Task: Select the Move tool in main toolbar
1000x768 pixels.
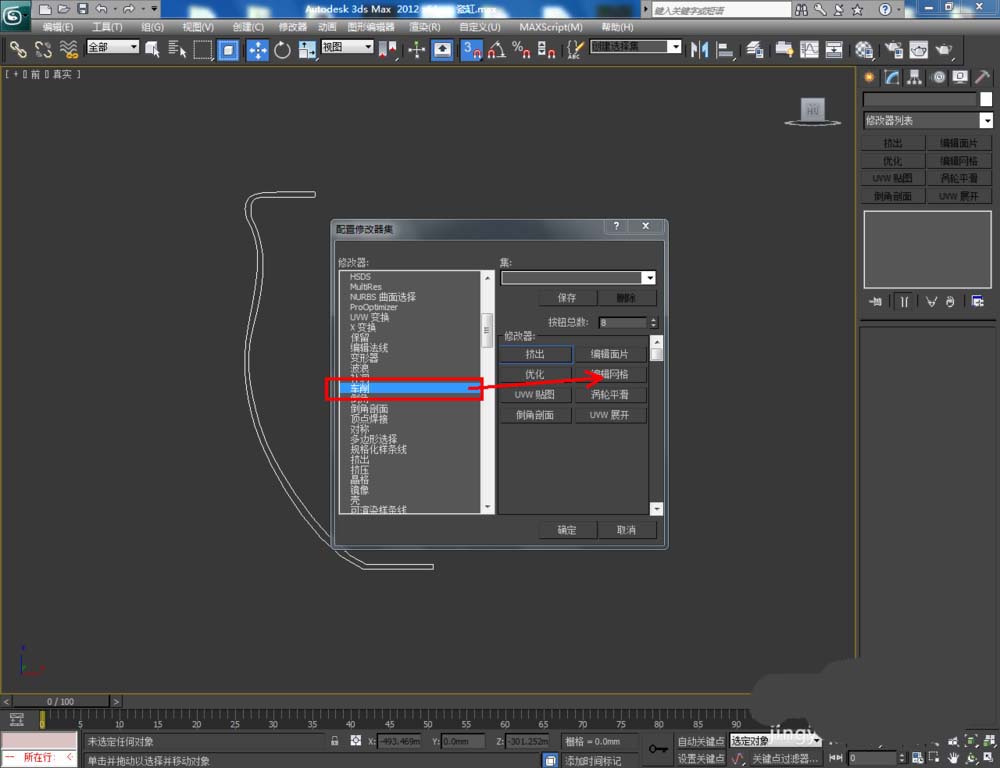Action: [x=257, y=49]
